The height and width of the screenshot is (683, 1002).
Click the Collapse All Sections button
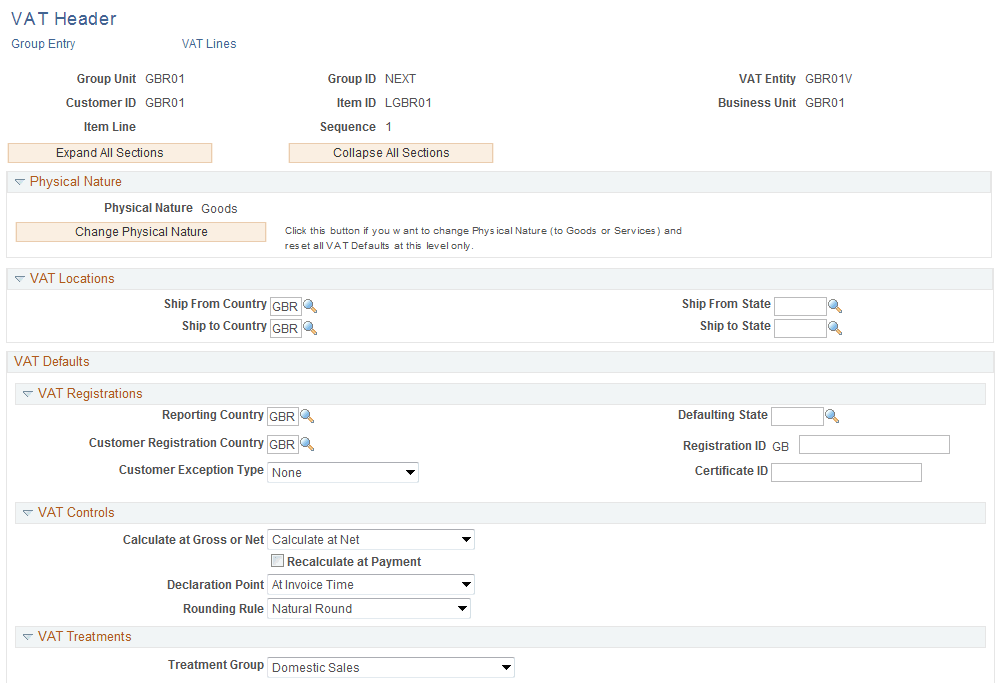click(390, 152)
